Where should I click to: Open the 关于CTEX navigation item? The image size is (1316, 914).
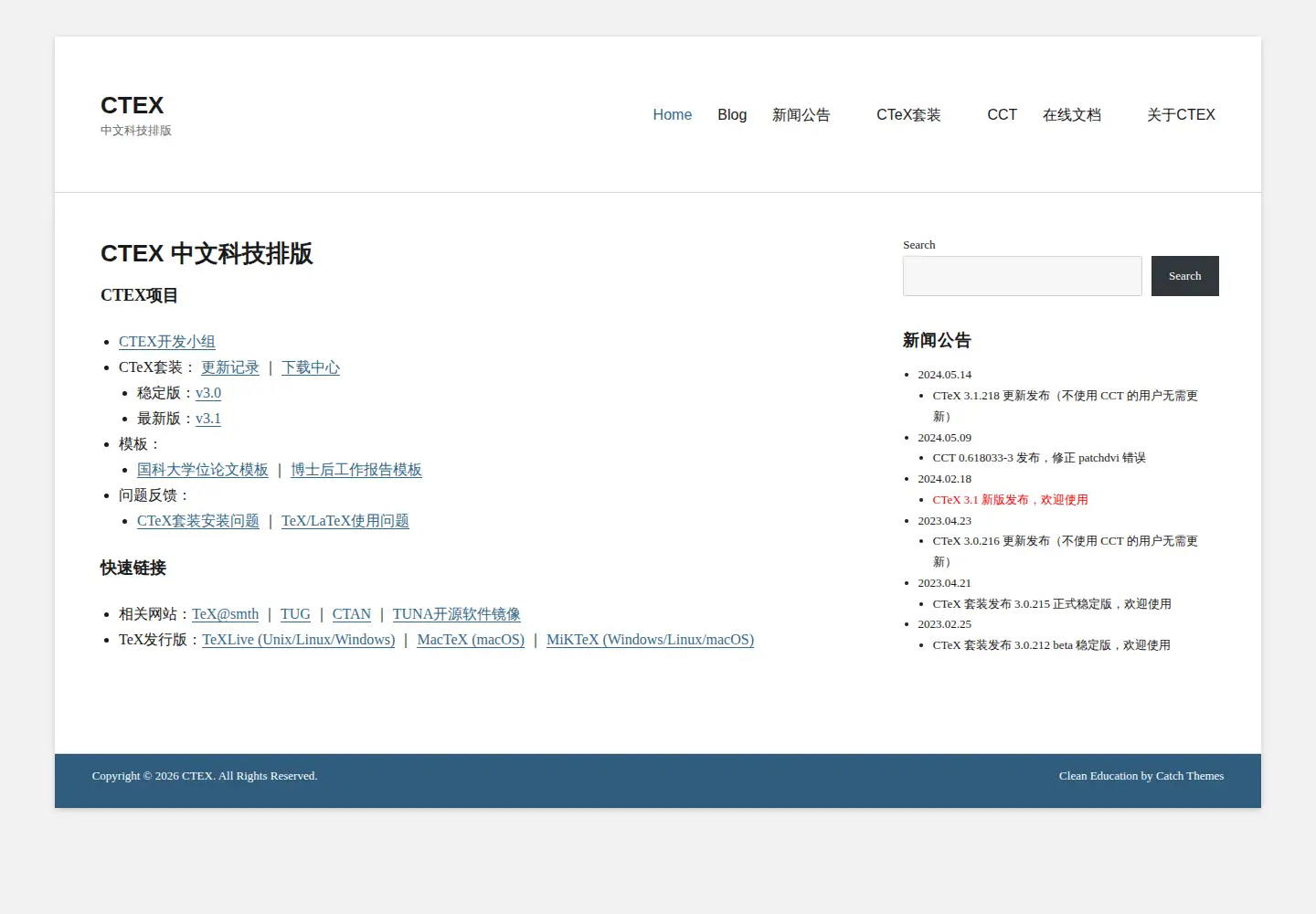pyautogui.click(x=1181, y=115)
